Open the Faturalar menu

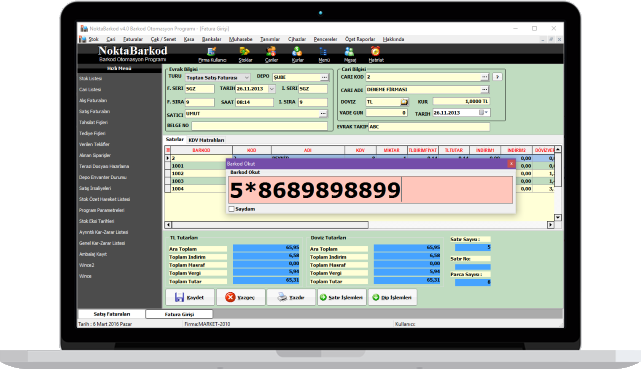(x=133, y=39)
